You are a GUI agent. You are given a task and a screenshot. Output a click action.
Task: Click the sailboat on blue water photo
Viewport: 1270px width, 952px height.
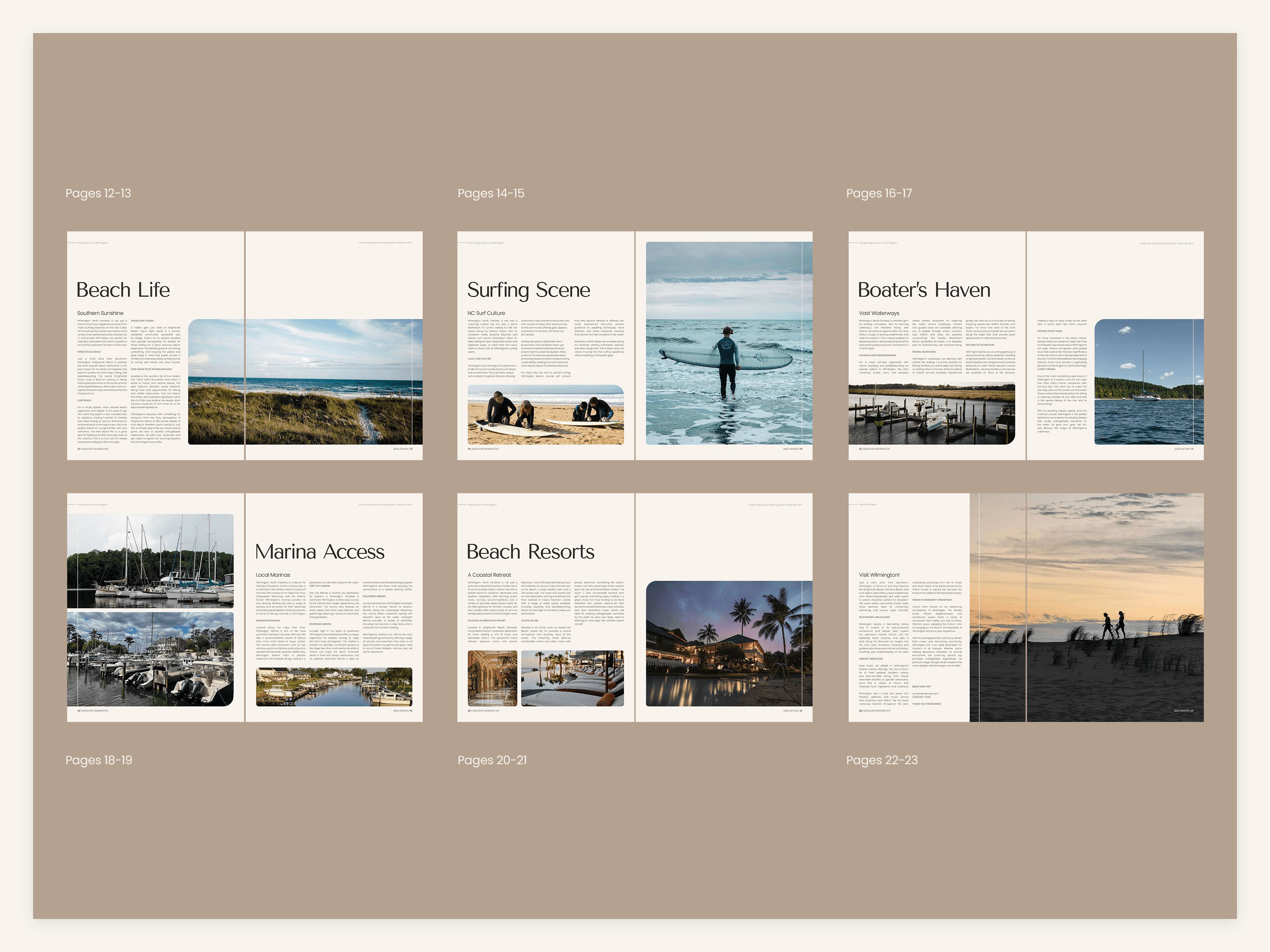1148,381
